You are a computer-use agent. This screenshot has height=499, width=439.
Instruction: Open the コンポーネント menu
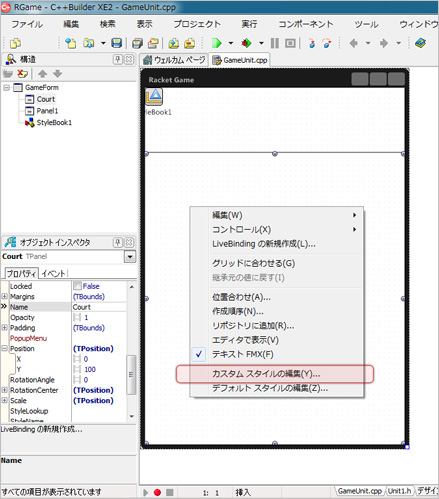[x=306, y=24]
